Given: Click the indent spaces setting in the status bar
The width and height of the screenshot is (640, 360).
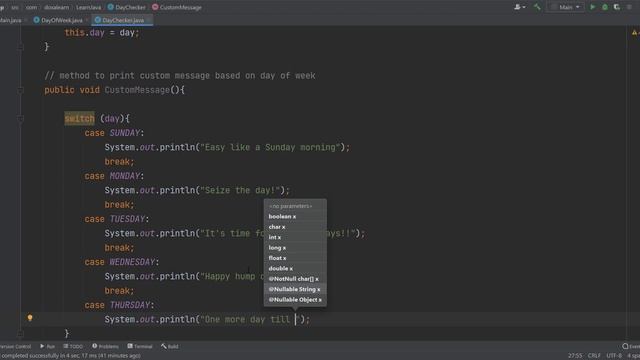Looking at the screenshot, I should click(x=633, y=356).
